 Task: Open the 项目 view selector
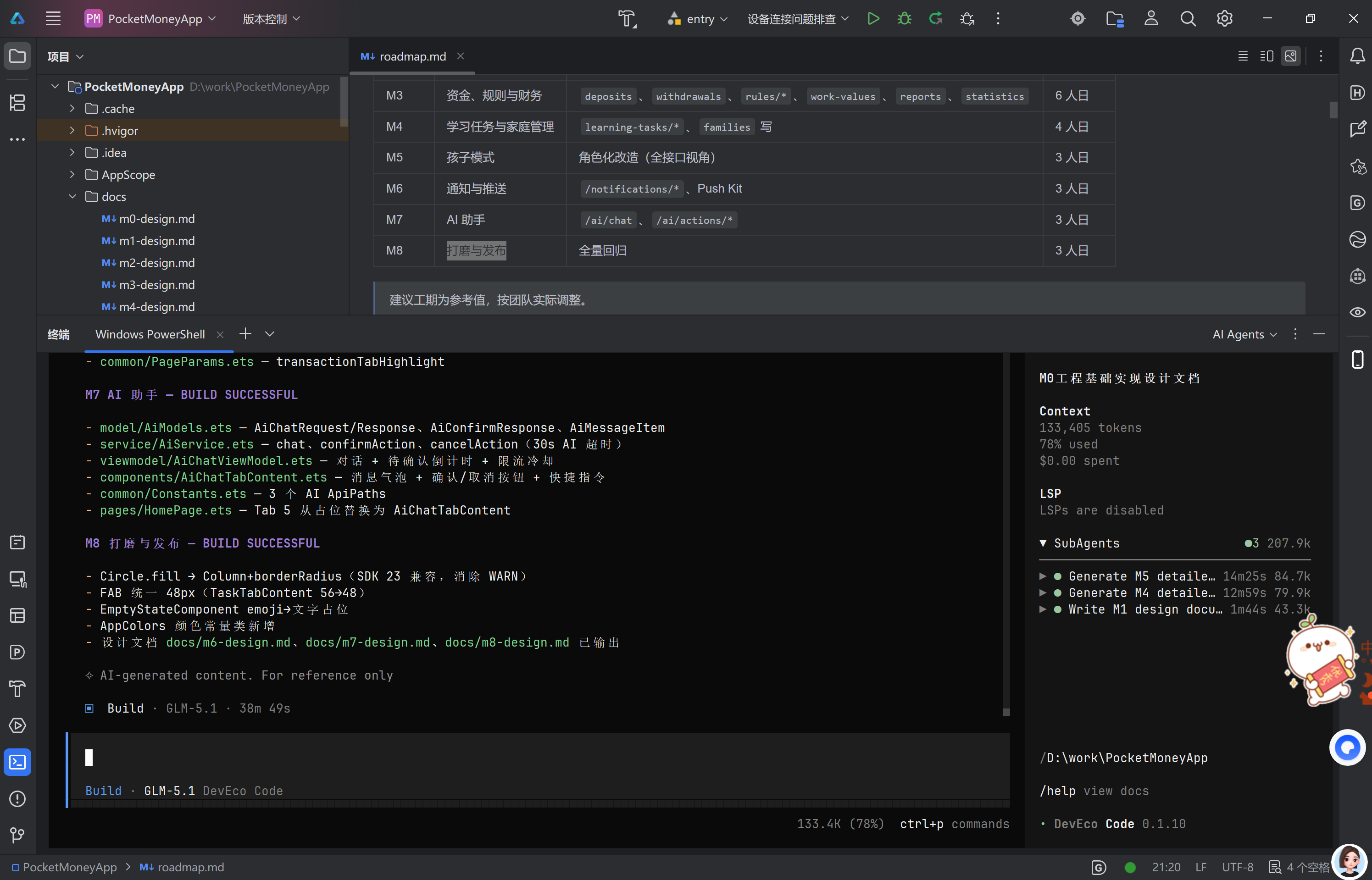click(65, 56)
